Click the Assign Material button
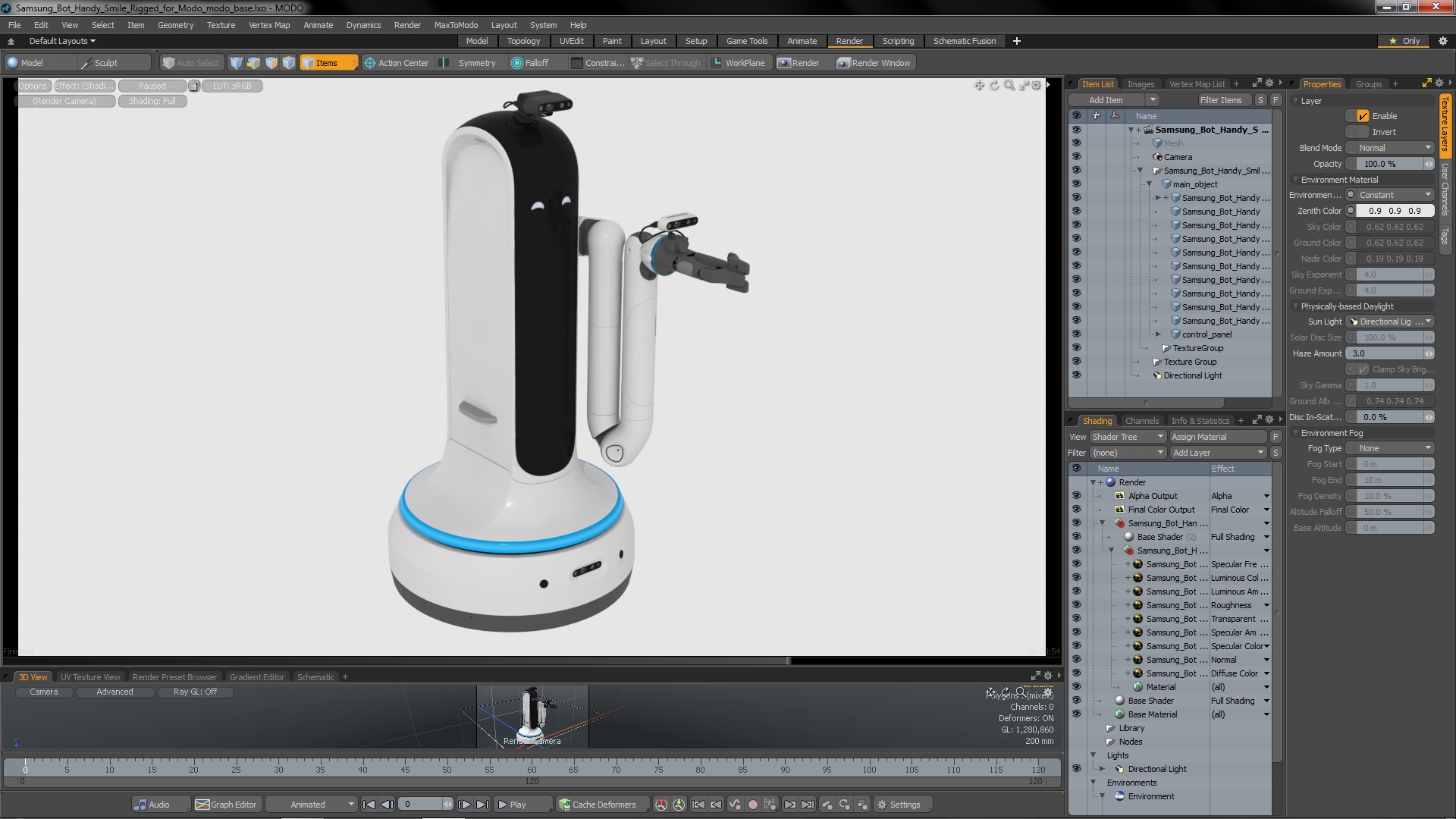Screen dimensions: 1456x819 click(x=1218, y=437)
